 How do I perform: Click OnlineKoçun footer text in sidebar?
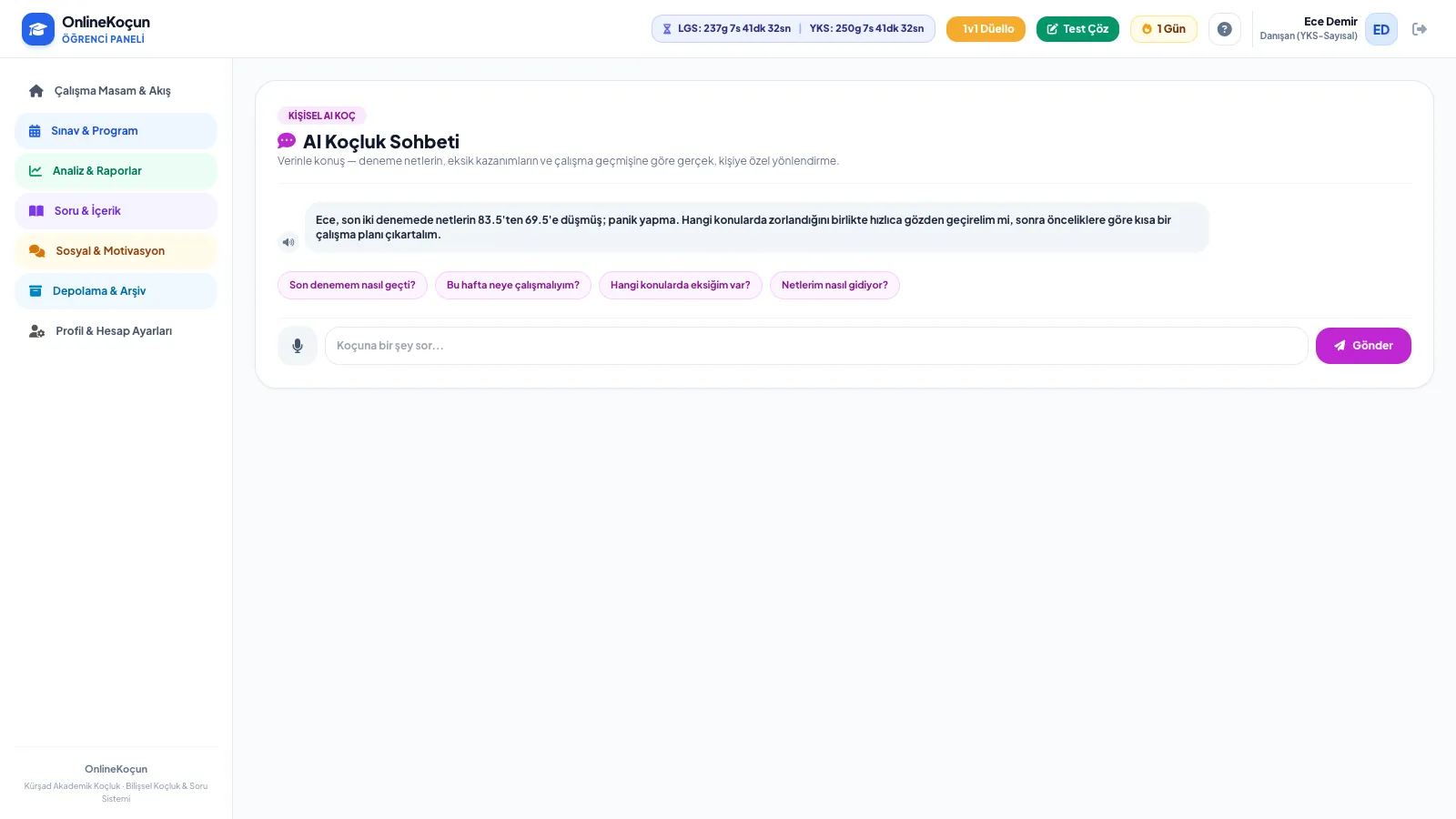[116, 769]
